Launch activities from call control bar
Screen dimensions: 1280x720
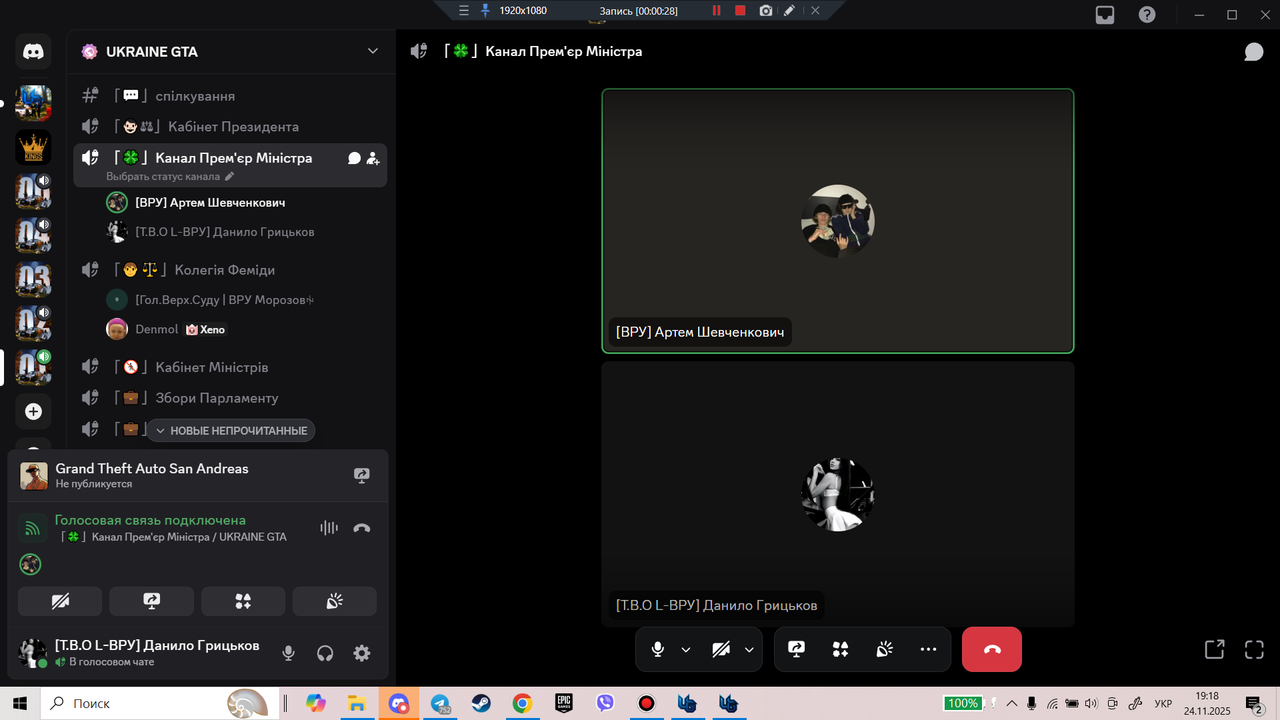pos(840,649)
